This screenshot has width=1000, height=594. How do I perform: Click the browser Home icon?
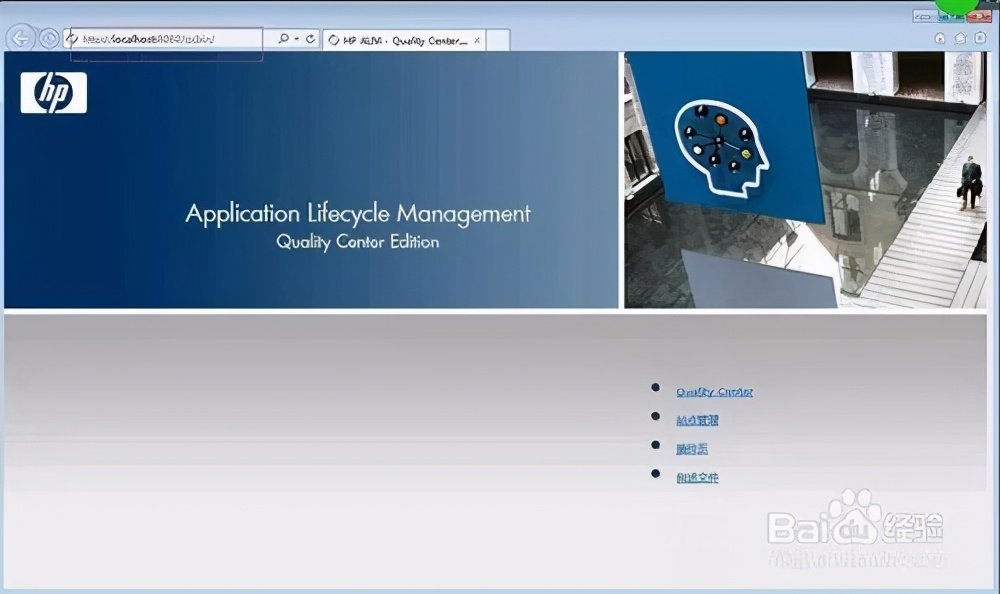coord(939,38)
